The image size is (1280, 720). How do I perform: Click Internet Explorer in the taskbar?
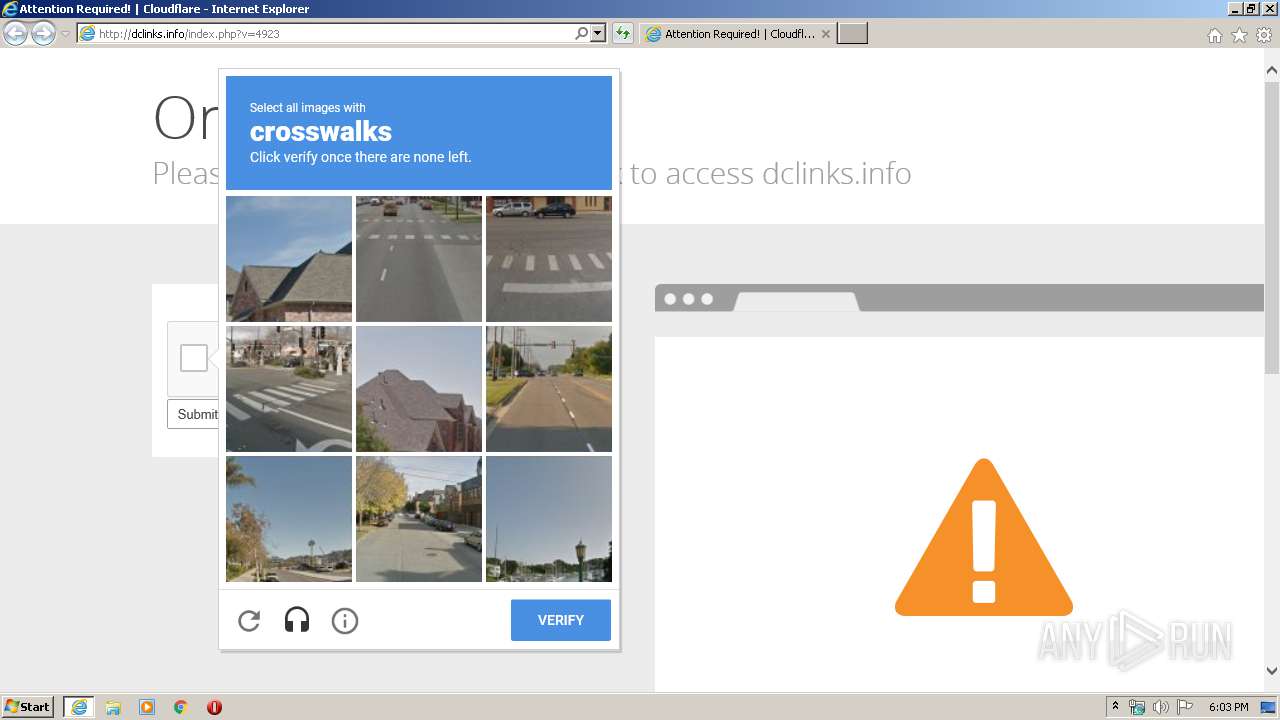(79, 707)
